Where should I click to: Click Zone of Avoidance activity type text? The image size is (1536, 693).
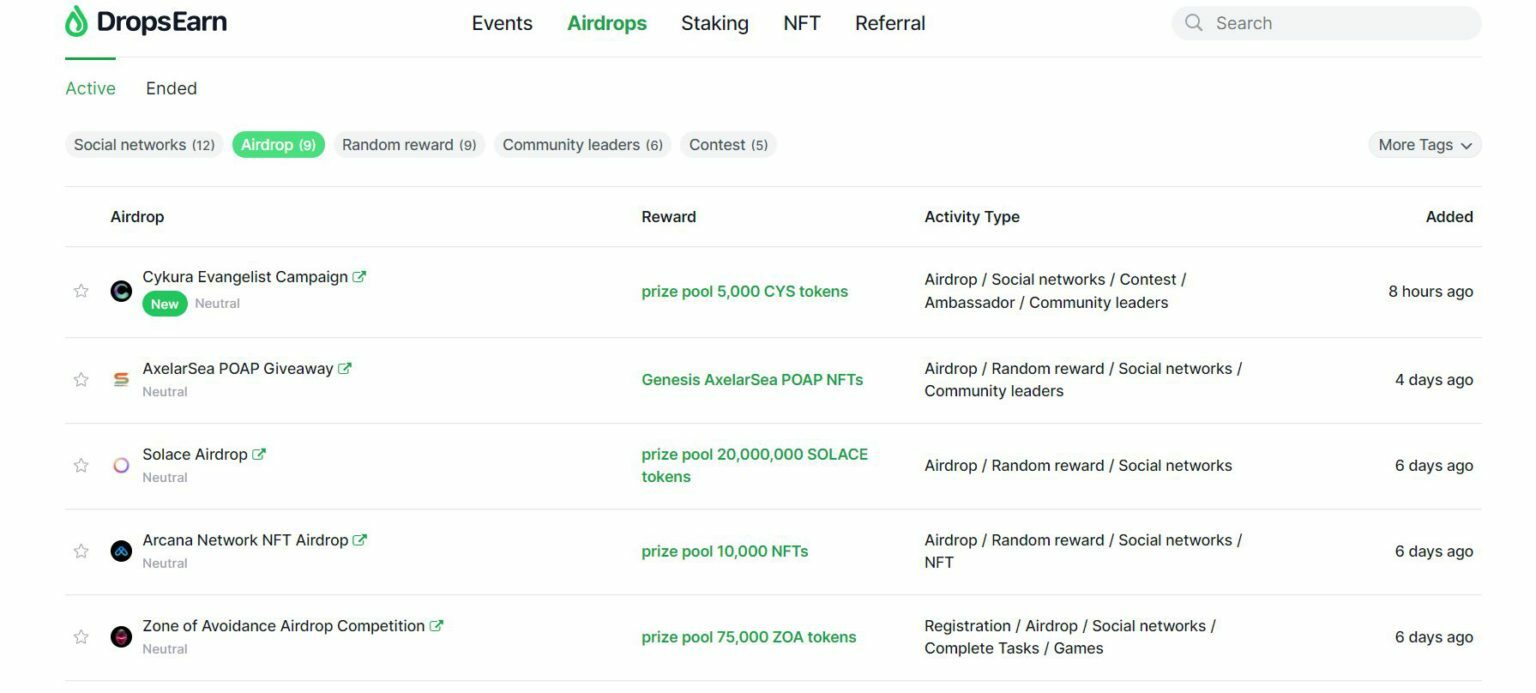point(1070,637)
